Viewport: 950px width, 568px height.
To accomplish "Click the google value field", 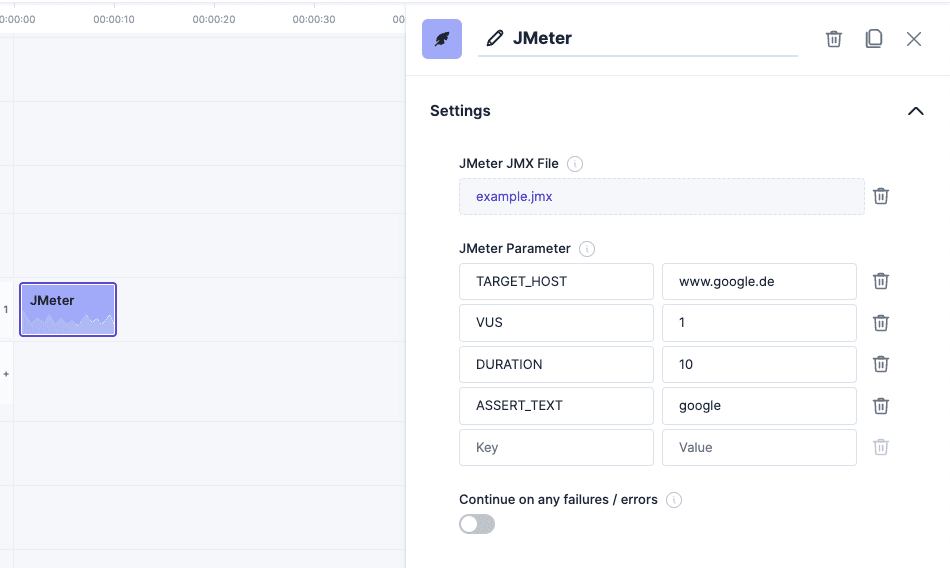I will (759, 406).
